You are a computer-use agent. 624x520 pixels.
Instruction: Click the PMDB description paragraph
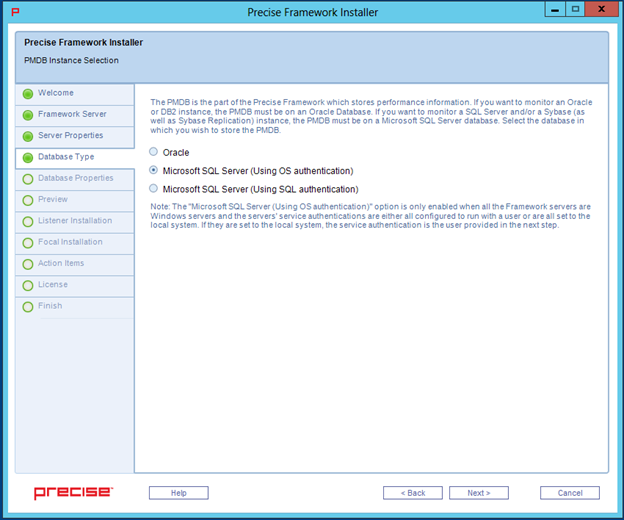[x=371, y=116]
